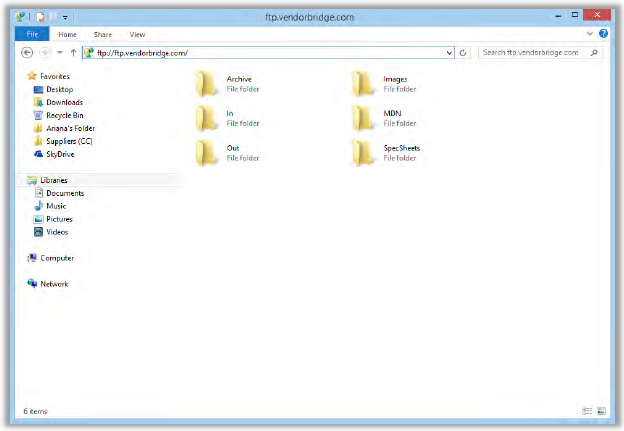Screen dimensions: 624x431
Task: Click the Downloads icon in Favorites
Action: coord(38,102)
